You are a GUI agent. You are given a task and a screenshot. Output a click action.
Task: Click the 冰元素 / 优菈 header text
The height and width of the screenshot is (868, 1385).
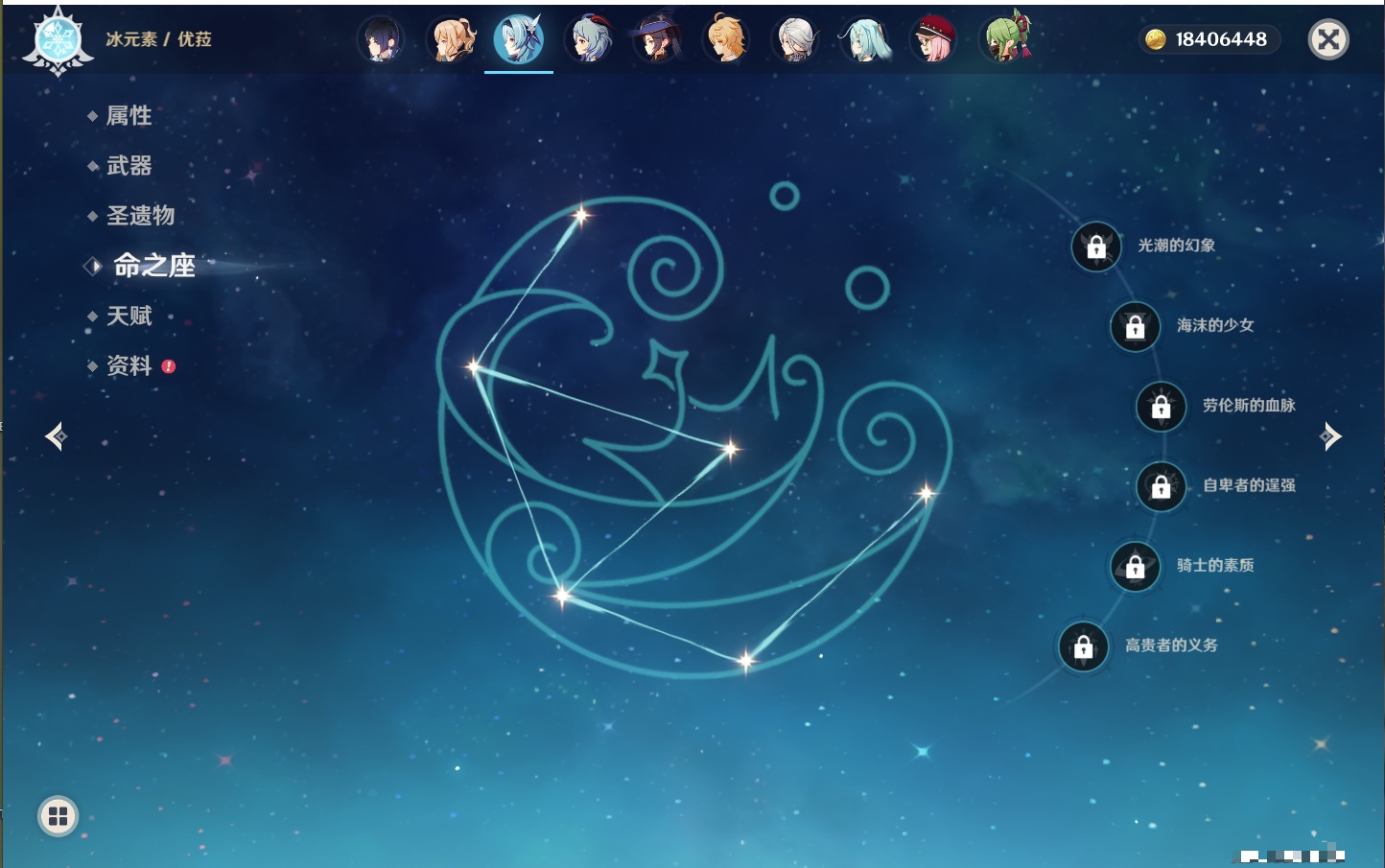[158, 39]
